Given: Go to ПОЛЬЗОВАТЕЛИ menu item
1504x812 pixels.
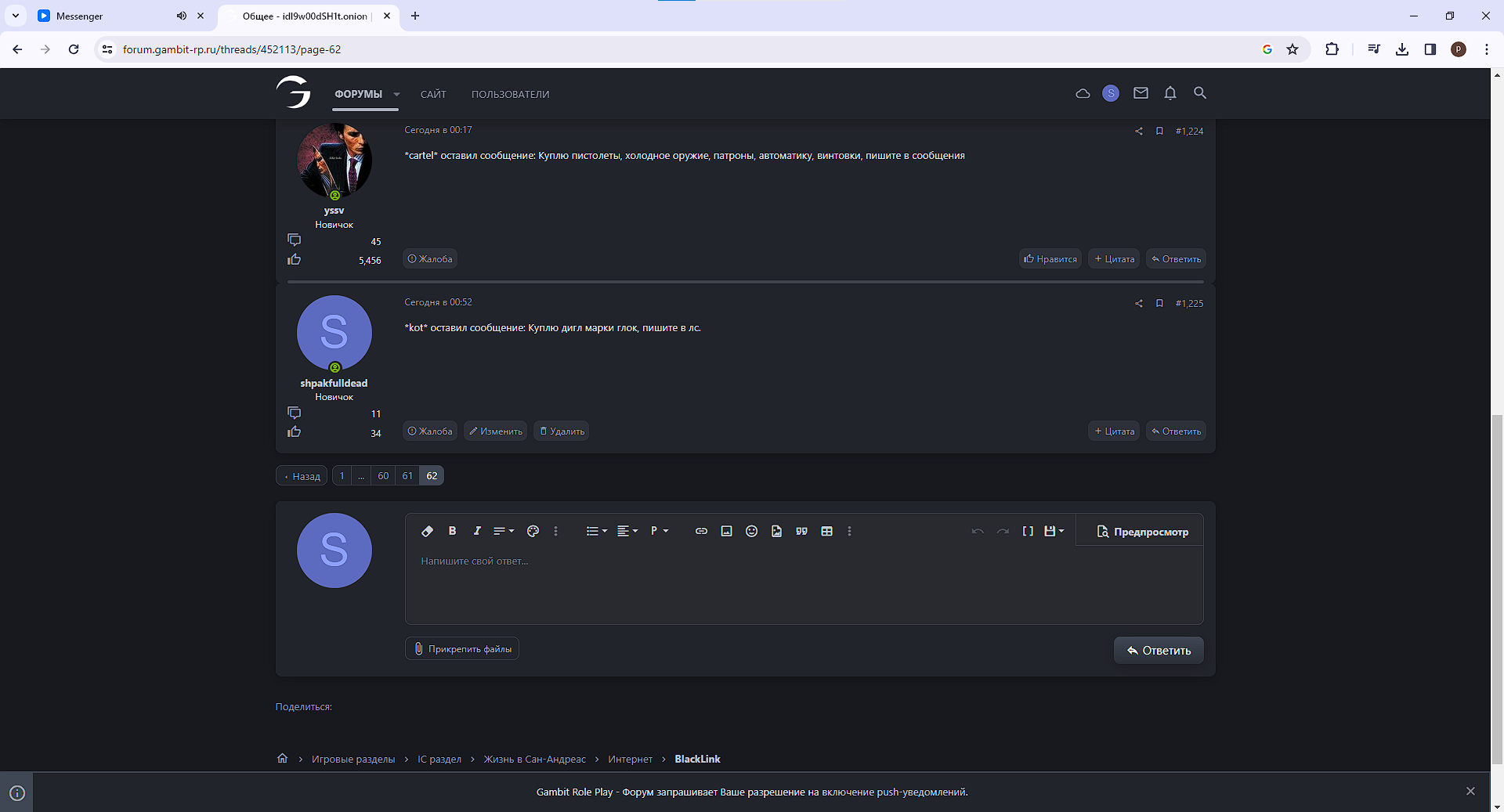Looking at the screenshot, I should coord(510,94).
